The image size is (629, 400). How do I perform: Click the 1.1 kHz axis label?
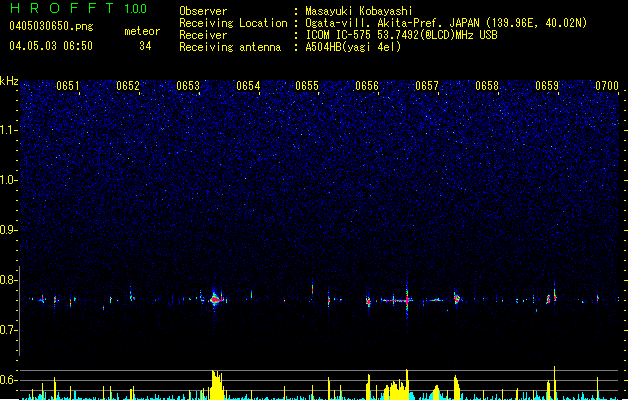tap(9, 130)
